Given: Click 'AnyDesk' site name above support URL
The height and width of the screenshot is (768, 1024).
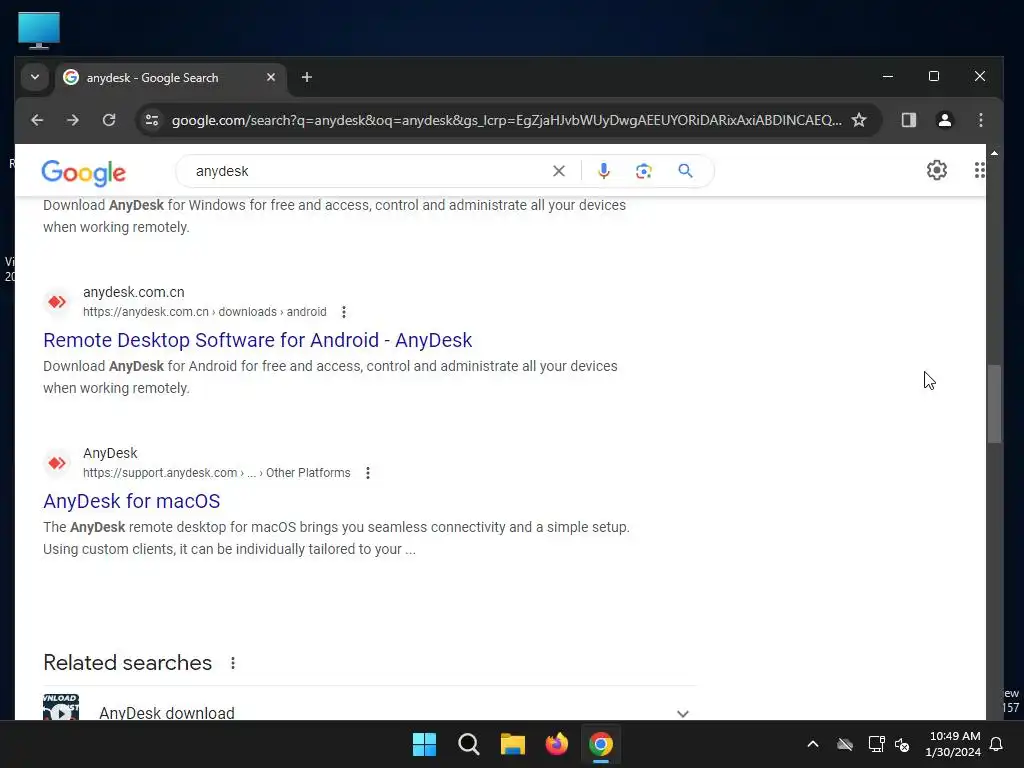Looking at the screenshot, I should 110,453.
